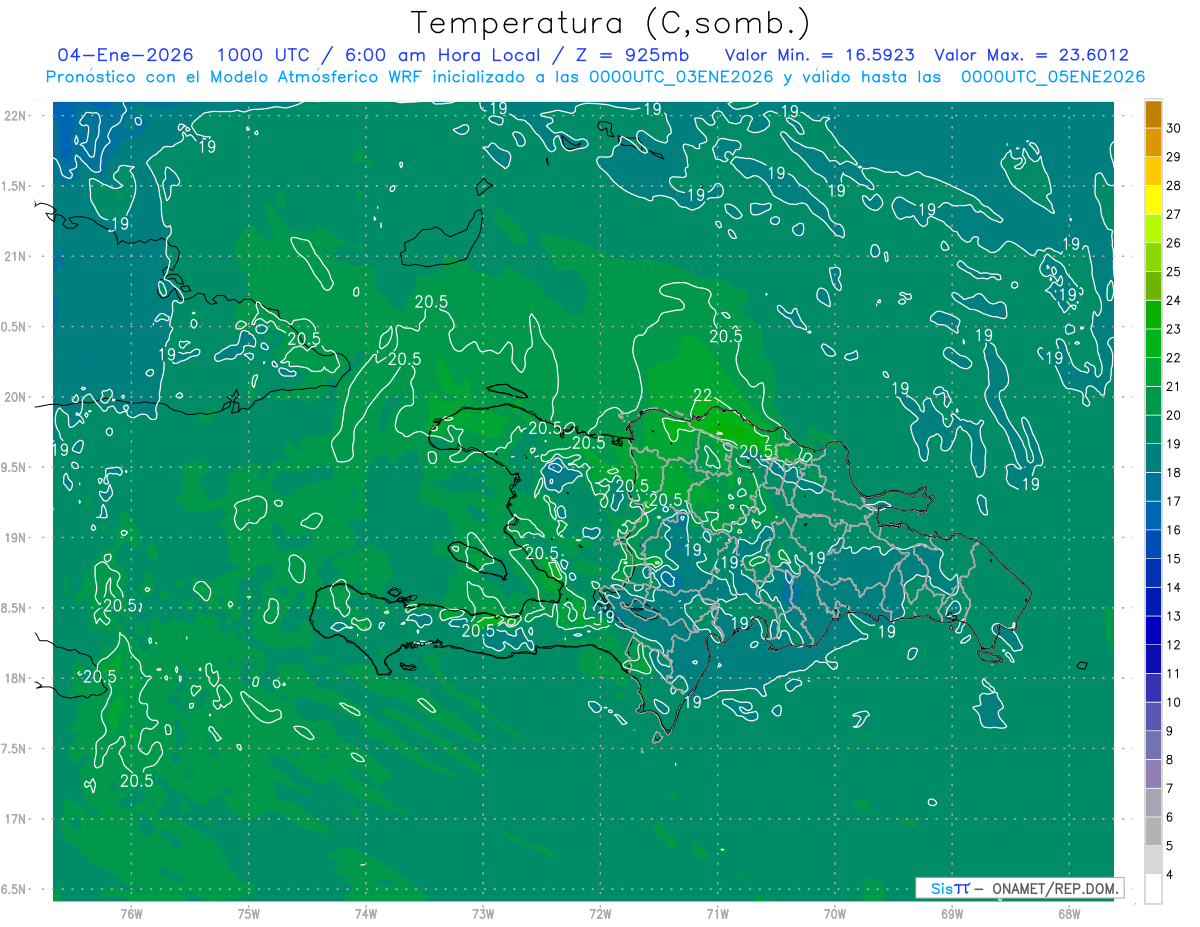1200x927 pixels.
Task: Select the 68W longitude axis label
Action: tap(1068, 913)
